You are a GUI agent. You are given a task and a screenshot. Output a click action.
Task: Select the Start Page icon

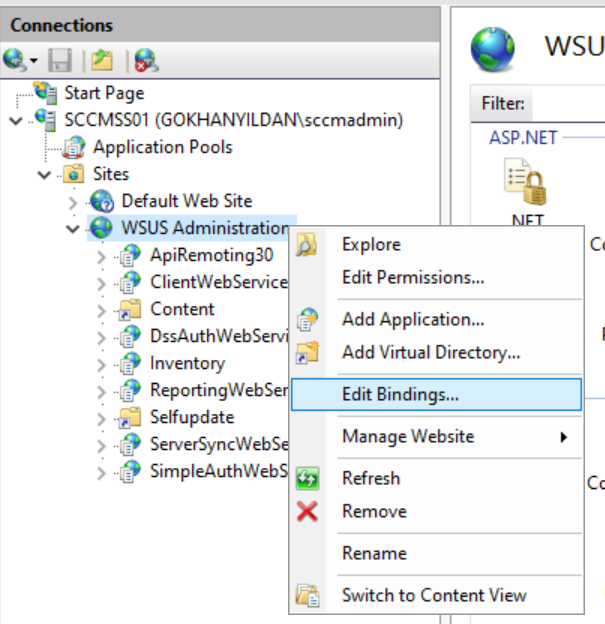pyautogui.click(x=45, y=92)
